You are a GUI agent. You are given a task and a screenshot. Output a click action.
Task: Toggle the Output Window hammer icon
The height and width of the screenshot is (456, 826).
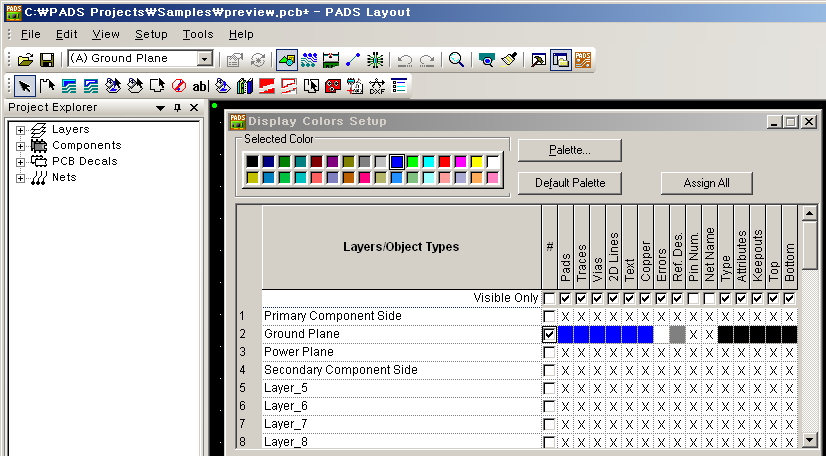[538, 60]
